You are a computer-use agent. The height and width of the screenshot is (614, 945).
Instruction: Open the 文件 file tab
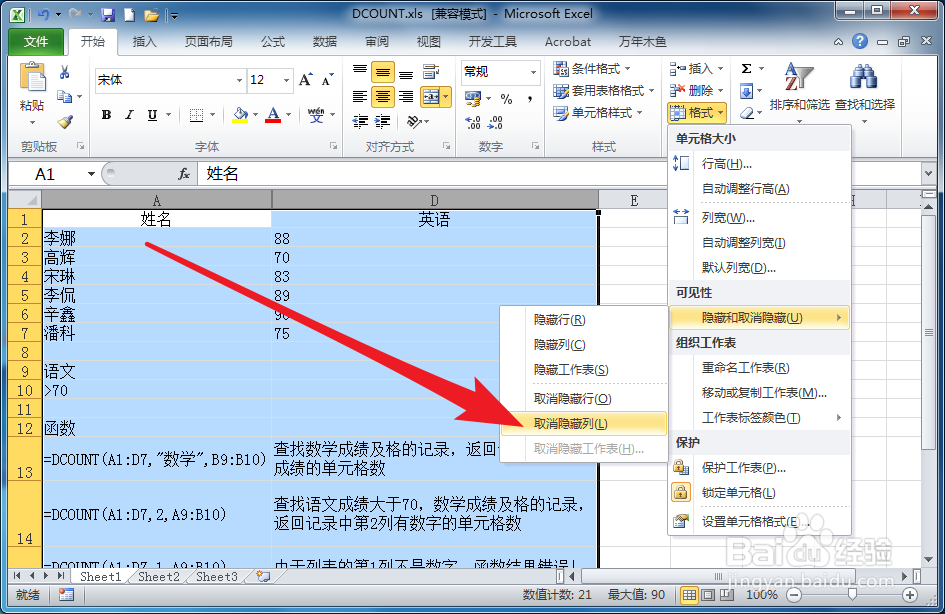point(36,42)
